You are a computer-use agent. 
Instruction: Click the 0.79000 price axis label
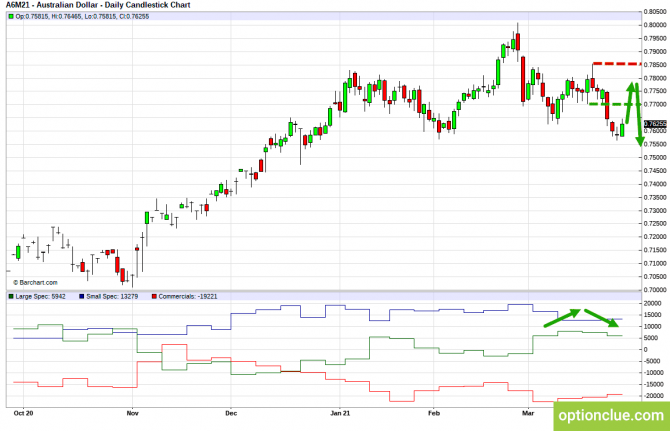[655, 52]
